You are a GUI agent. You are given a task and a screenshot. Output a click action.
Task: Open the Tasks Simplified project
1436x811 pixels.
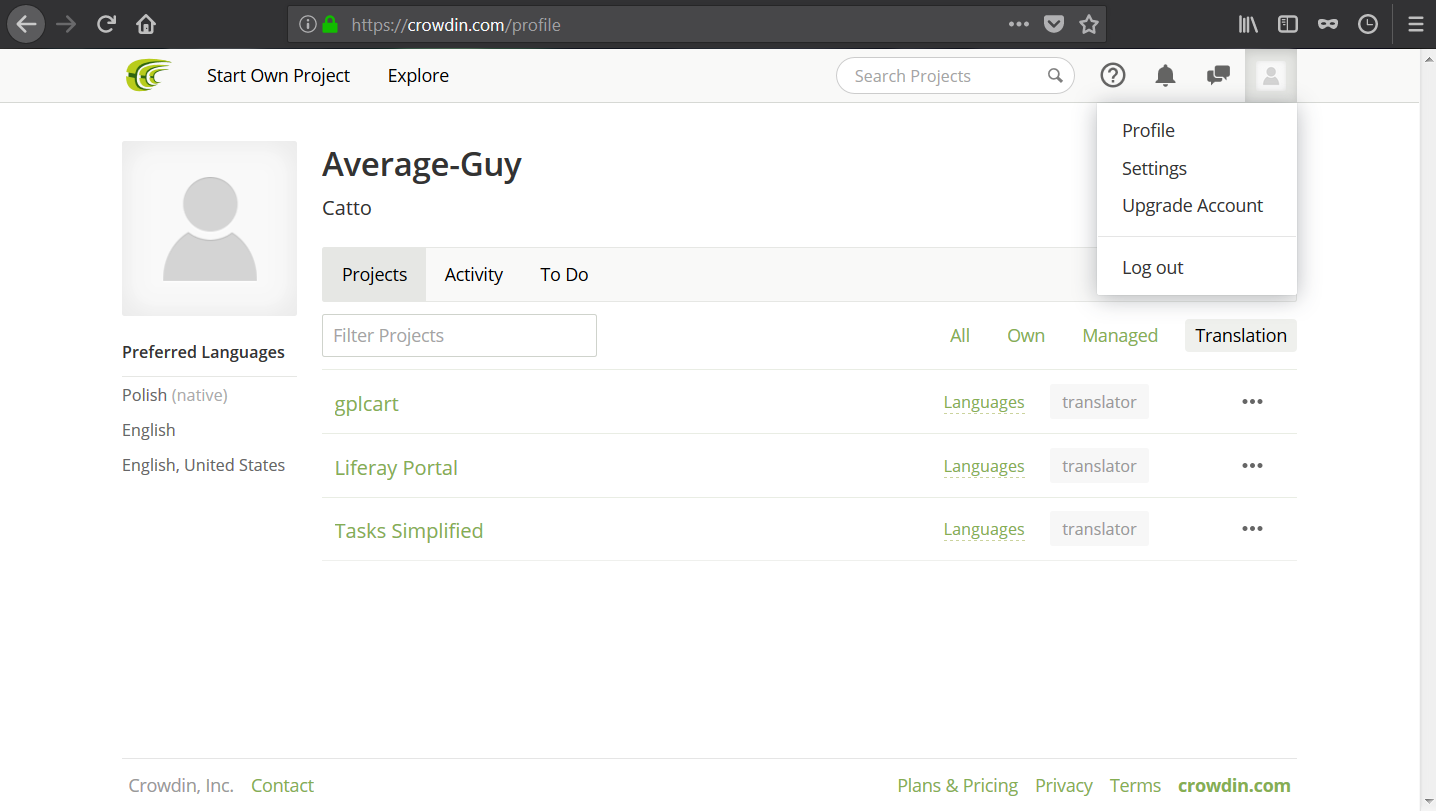pos(408,531)
